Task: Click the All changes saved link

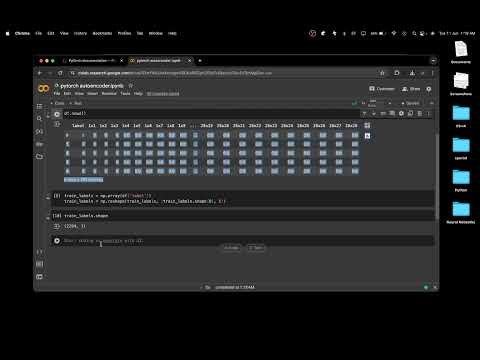Action: pos(163,94)
